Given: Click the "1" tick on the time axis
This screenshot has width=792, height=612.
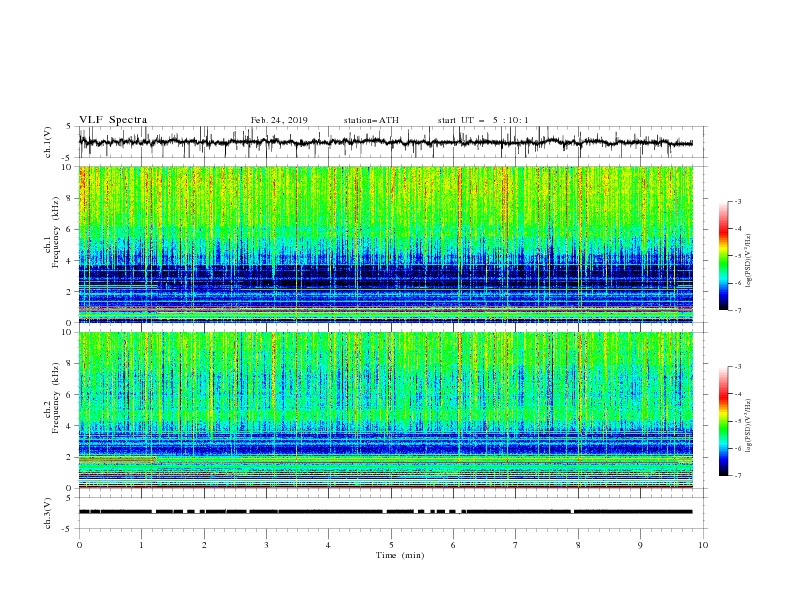Looking at the screenshot, I should tap(141, 545).
